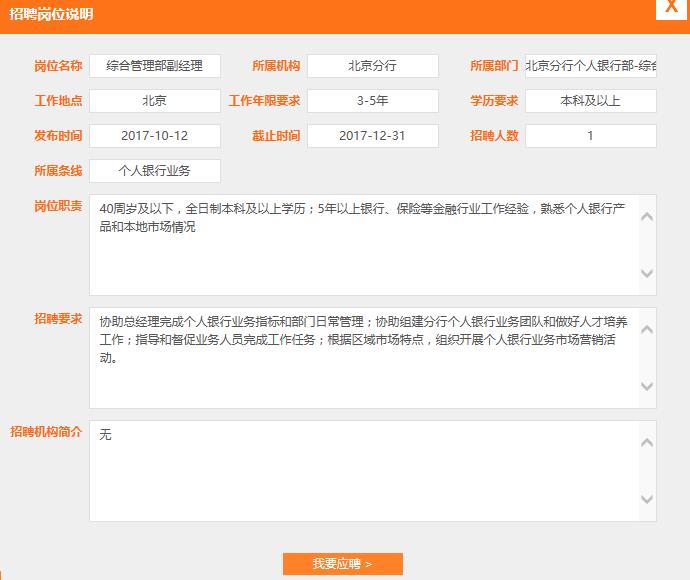Select the 招聘人数 field

(590, 136)
